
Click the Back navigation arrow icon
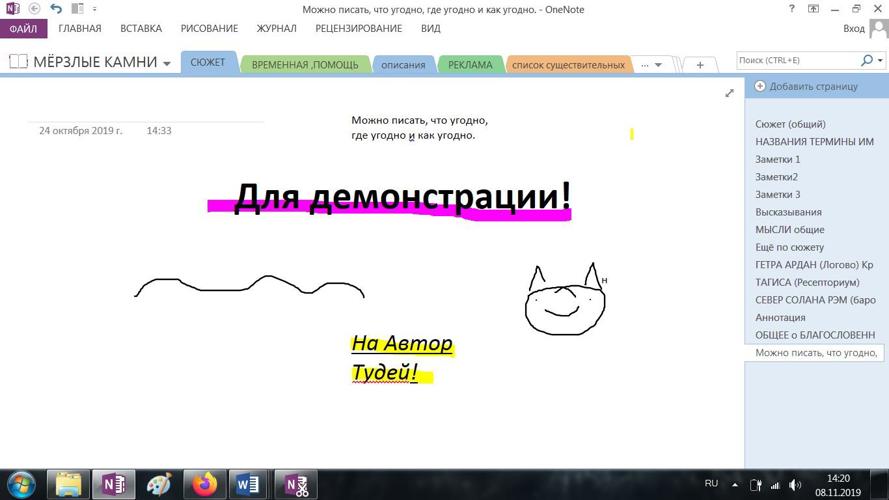(34, 9)
